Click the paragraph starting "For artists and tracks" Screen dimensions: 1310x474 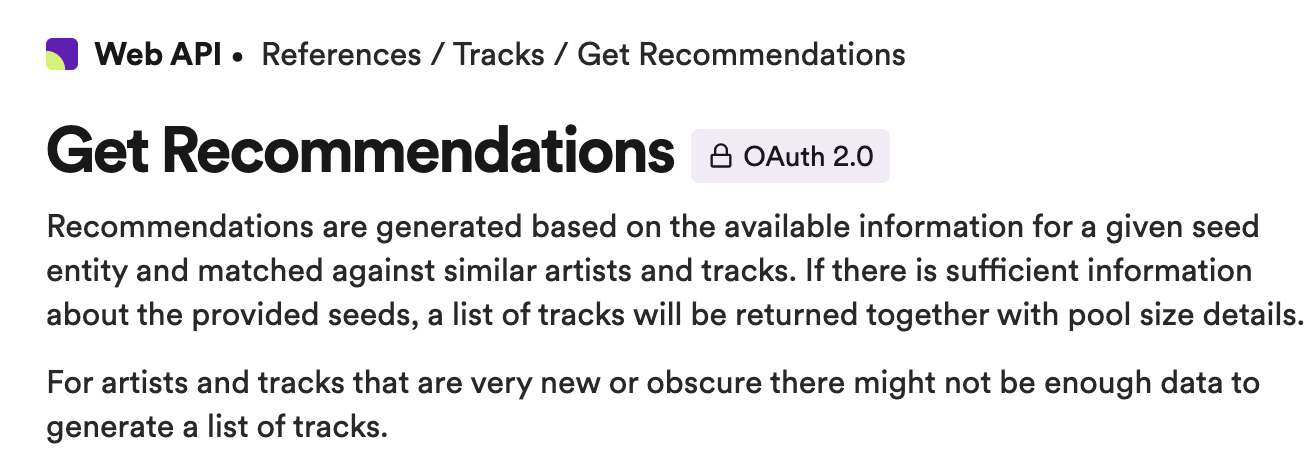[x=653, y=405]
